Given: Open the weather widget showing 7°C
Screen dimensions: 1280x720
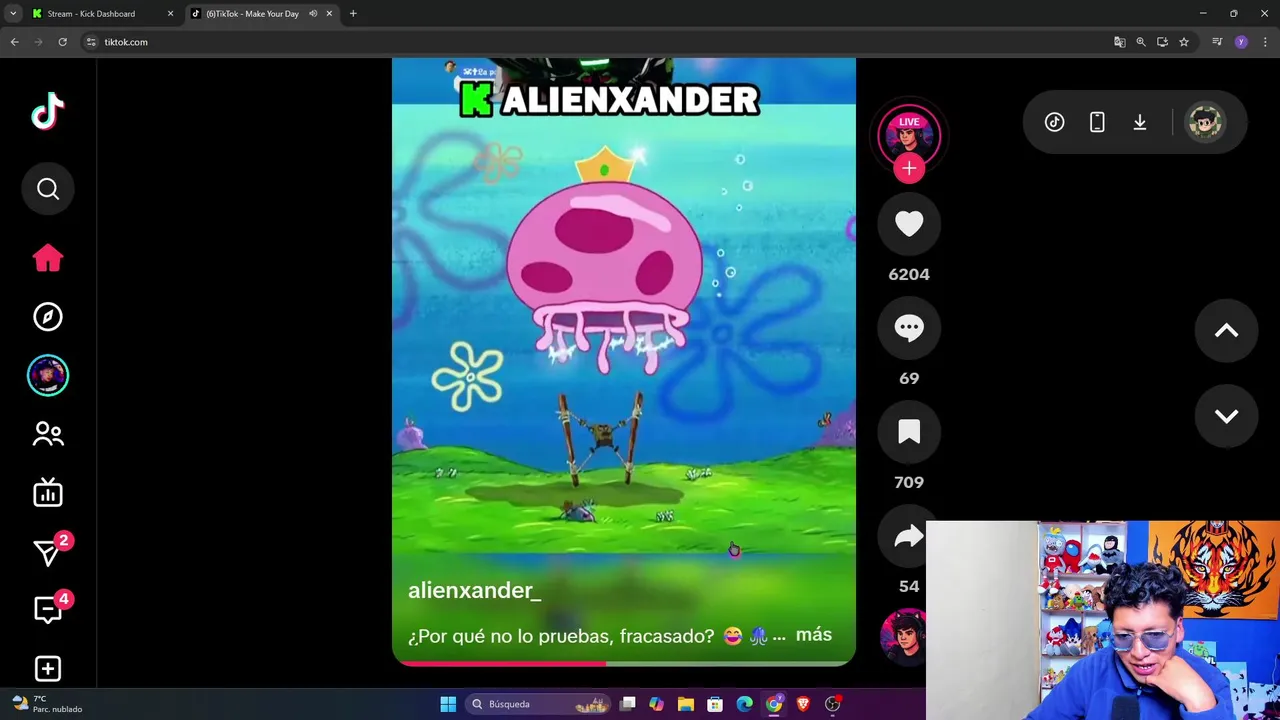Looking at the screenshot, I should coord(45,704).
